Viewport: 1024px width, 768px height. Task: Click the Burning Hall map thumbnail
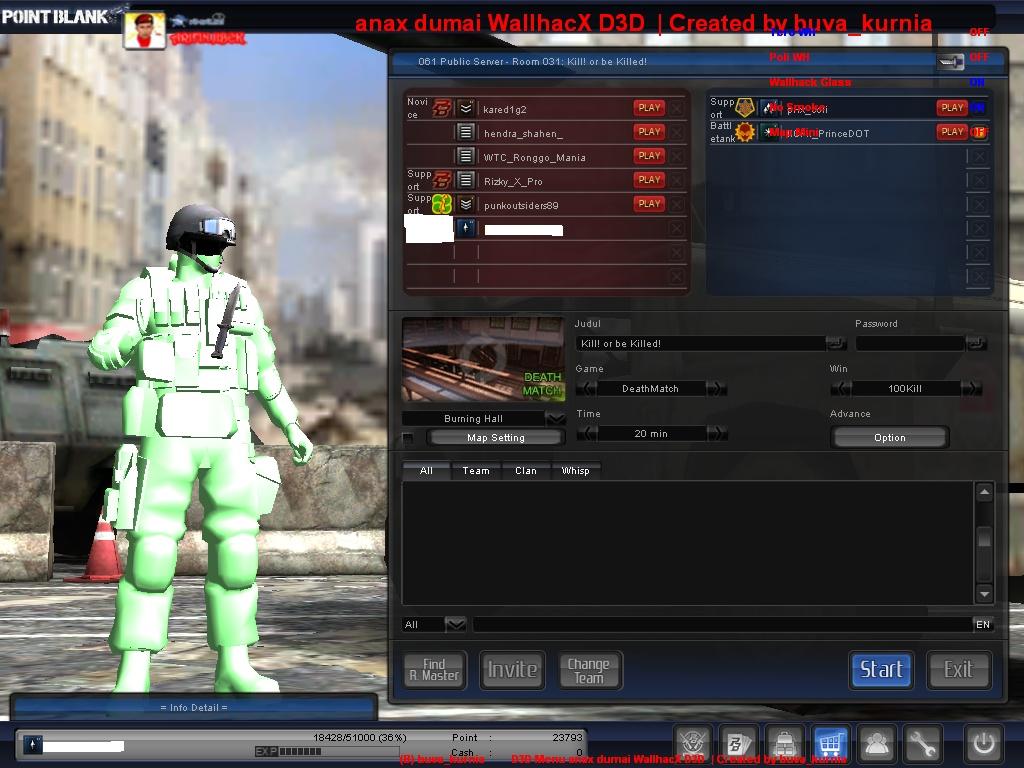click(483, 360)
